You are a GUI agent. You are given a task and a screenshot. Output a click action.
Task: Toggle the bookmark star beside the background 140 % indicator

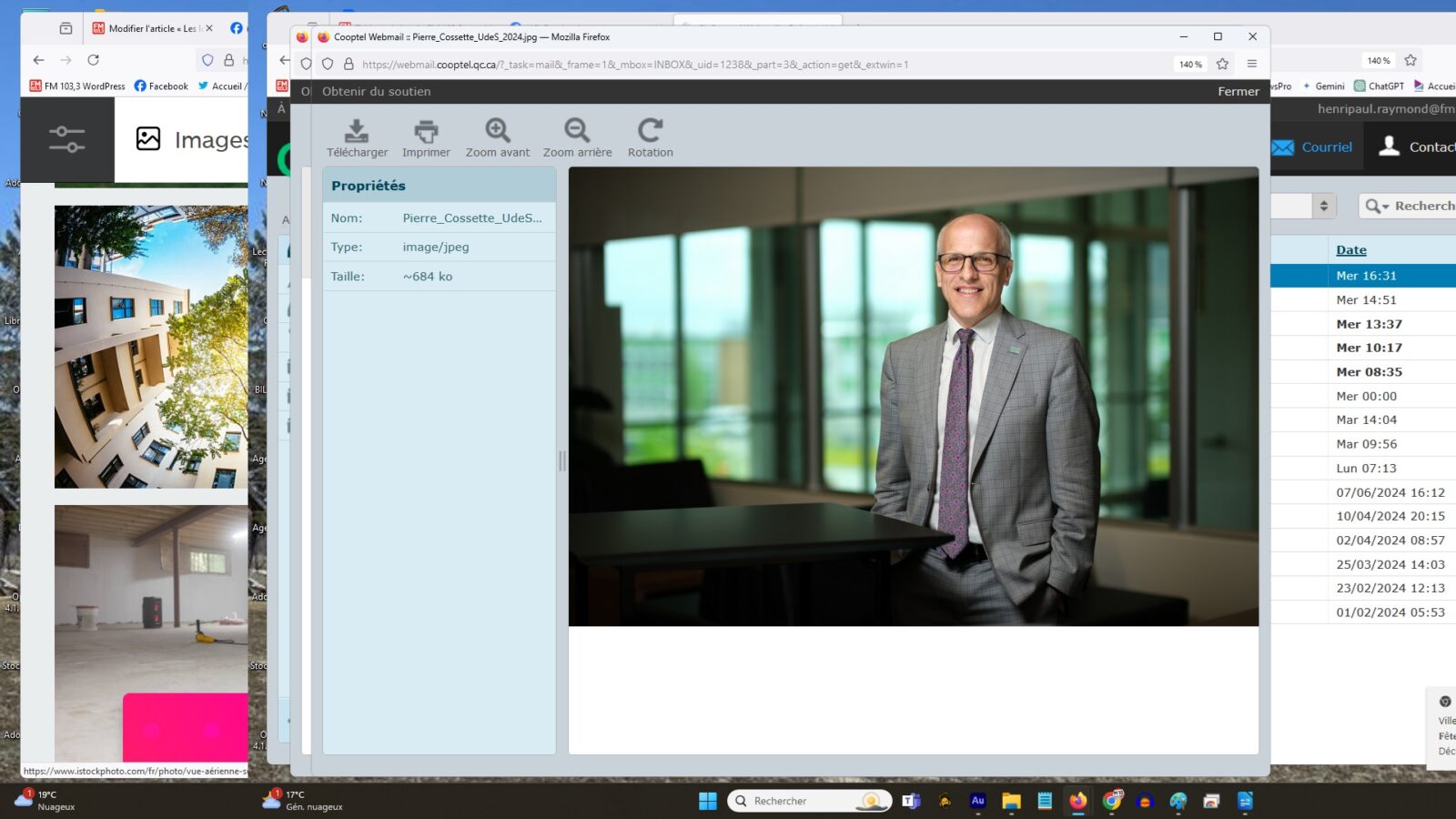1410,60
